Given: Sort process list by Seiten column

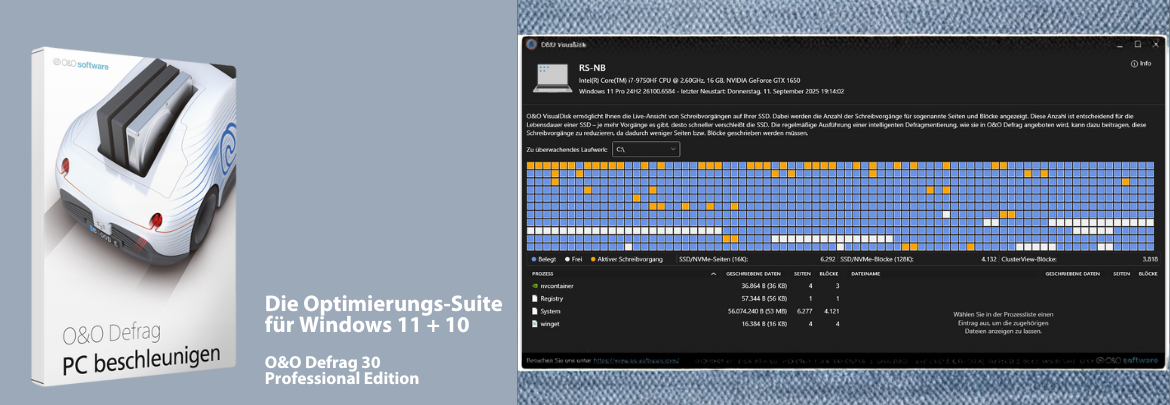Looking at the screenshot, I should pos(802,273).
